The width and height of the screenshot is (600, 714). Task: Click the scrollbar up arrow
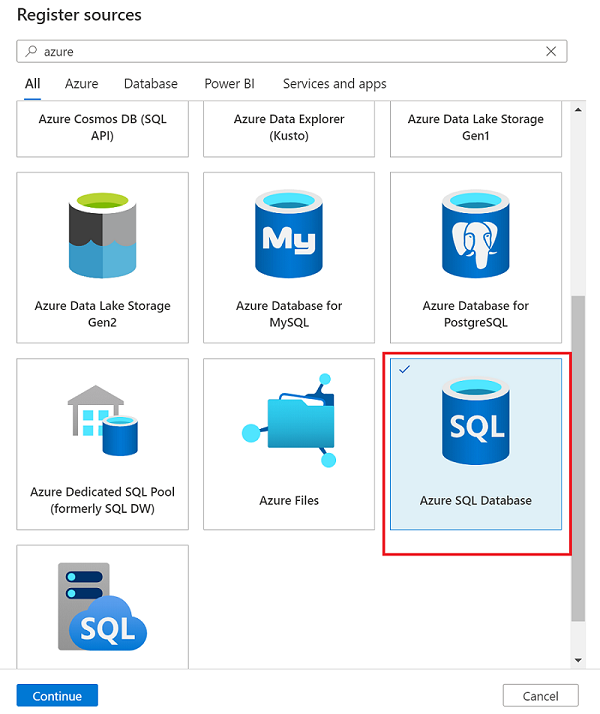pos(578,110)
